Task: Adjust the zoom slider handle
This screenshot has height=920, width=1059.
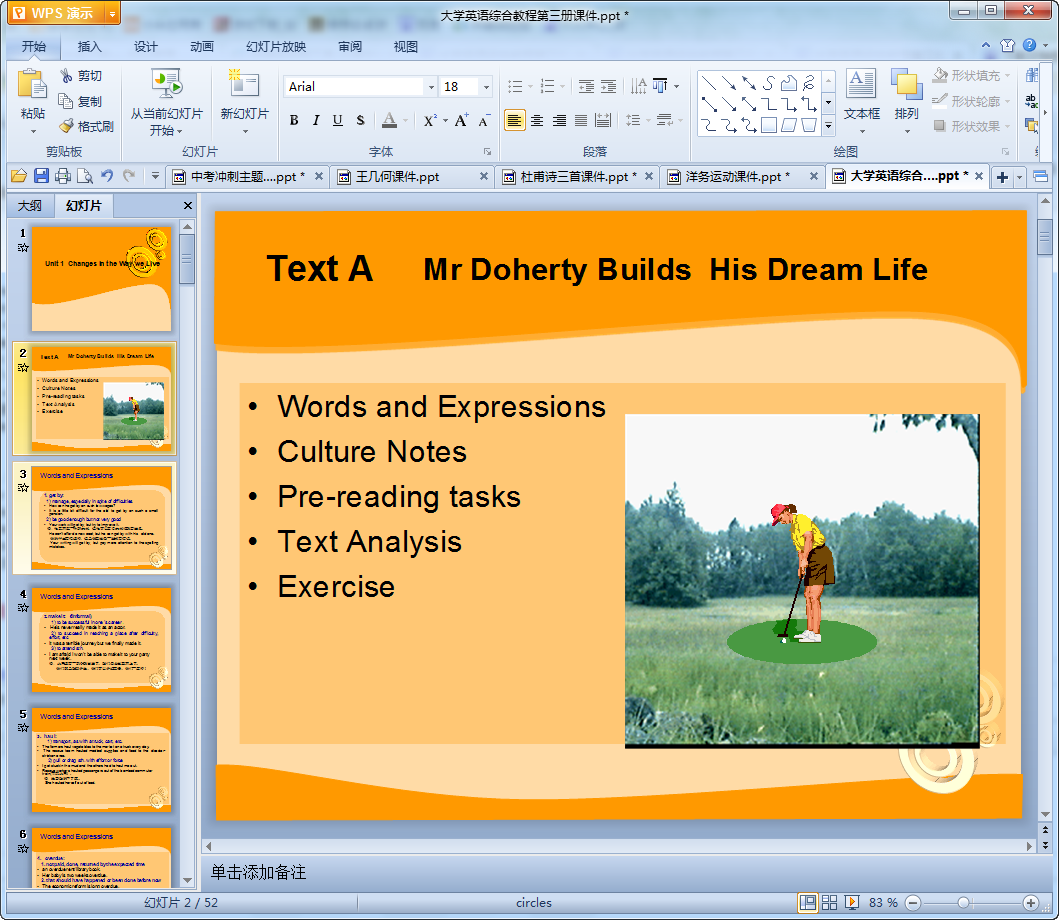Action: [964, 902]
